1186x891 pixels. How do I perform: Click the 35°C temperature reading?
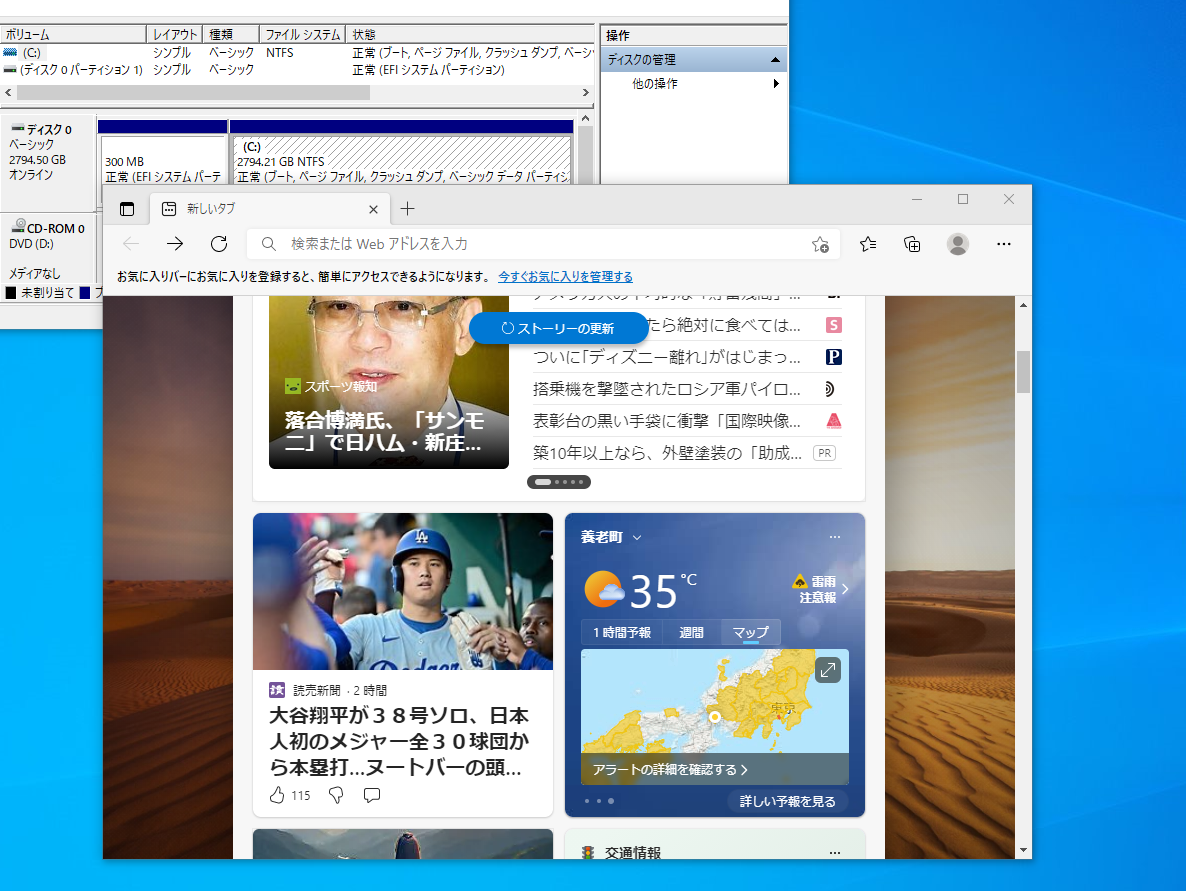click(x=654, y=591)
